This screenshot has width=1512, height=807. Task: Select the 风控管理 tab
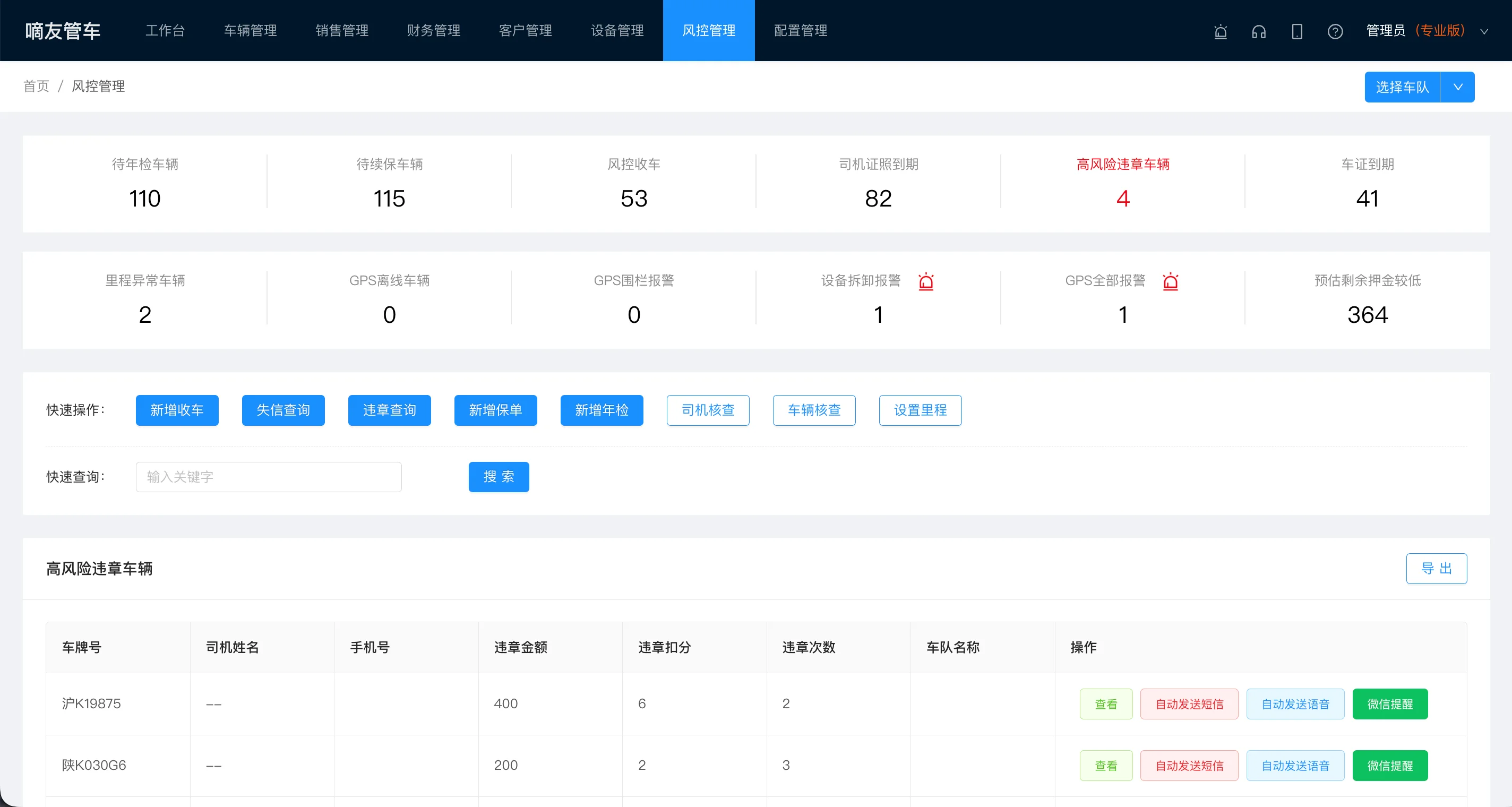[x=709, y=30]
